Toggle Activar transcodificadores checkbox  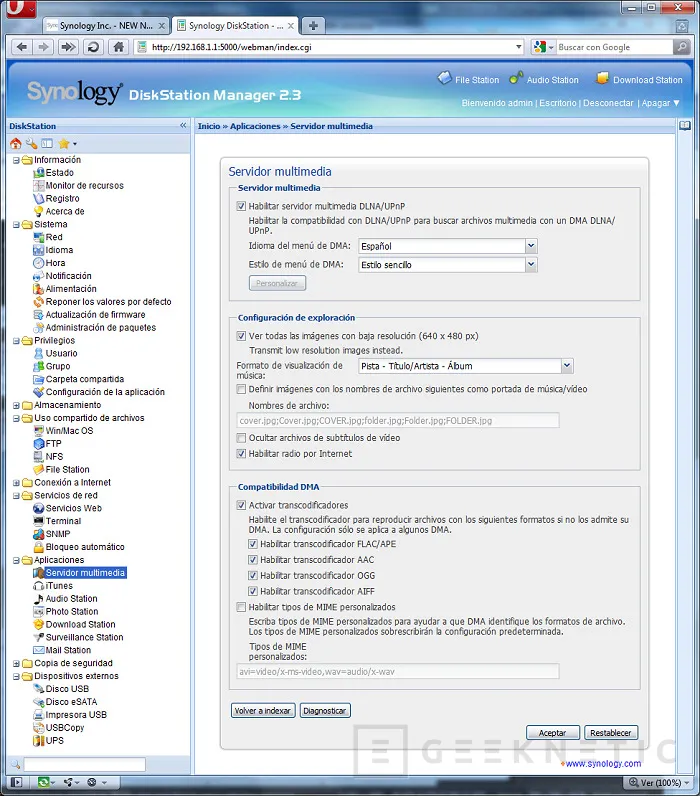[x=241, y=505]
